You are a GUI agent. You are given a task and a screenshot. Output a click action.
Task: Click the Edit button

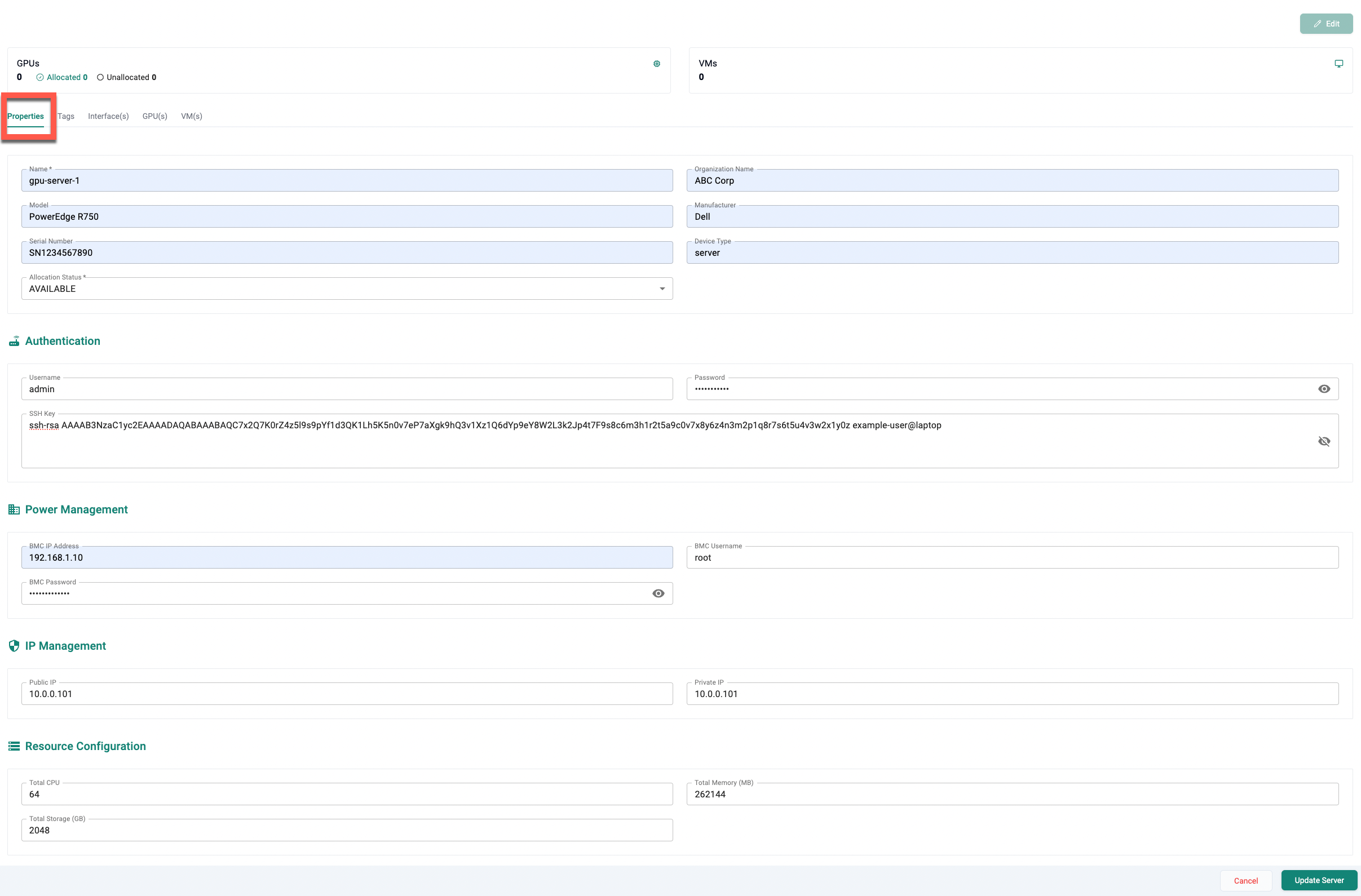pyautogui.click(x=1325, y=24)
